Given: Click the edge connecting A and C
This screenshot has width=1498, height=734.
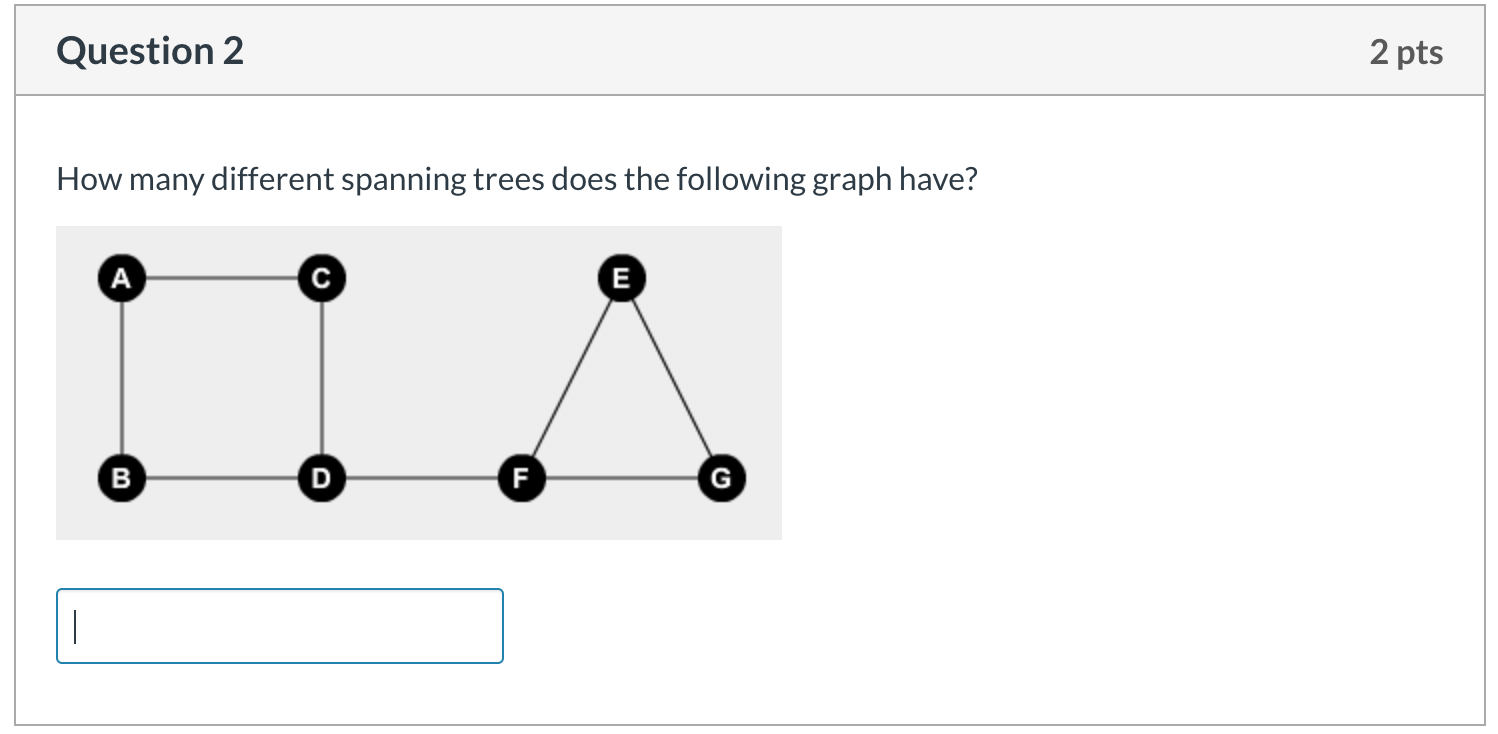Looking at the screenshot, I should (220, 278).
